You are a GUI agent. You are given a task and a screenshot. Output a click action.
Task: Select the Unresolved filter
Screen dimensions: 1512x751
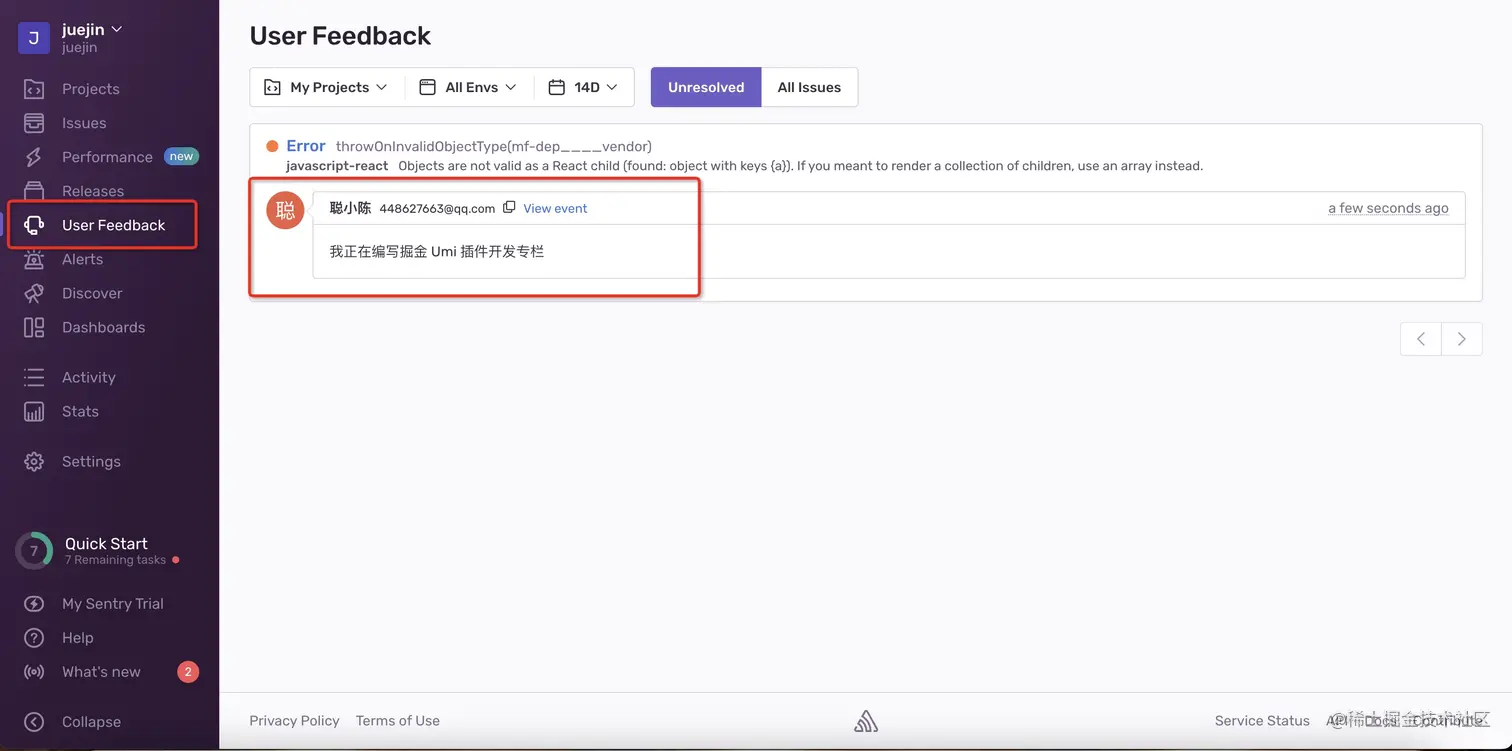coord(706,87)
